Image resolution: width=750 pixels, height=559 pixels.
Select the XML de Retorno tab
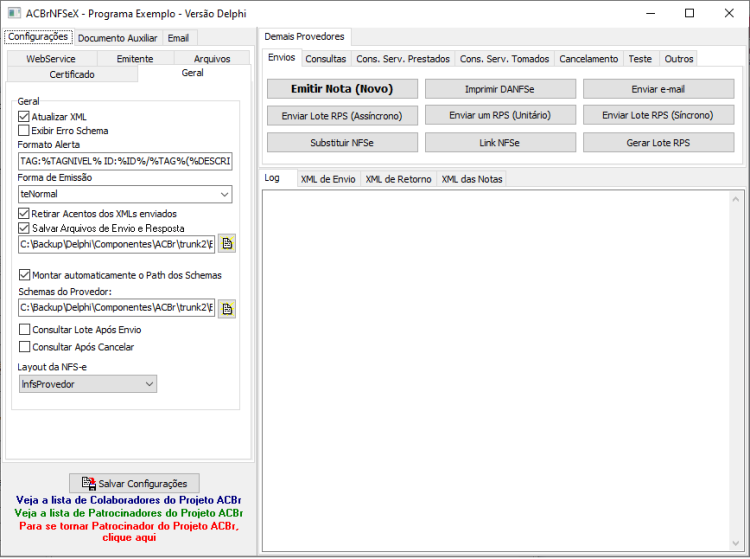click(x=398, y=179)
